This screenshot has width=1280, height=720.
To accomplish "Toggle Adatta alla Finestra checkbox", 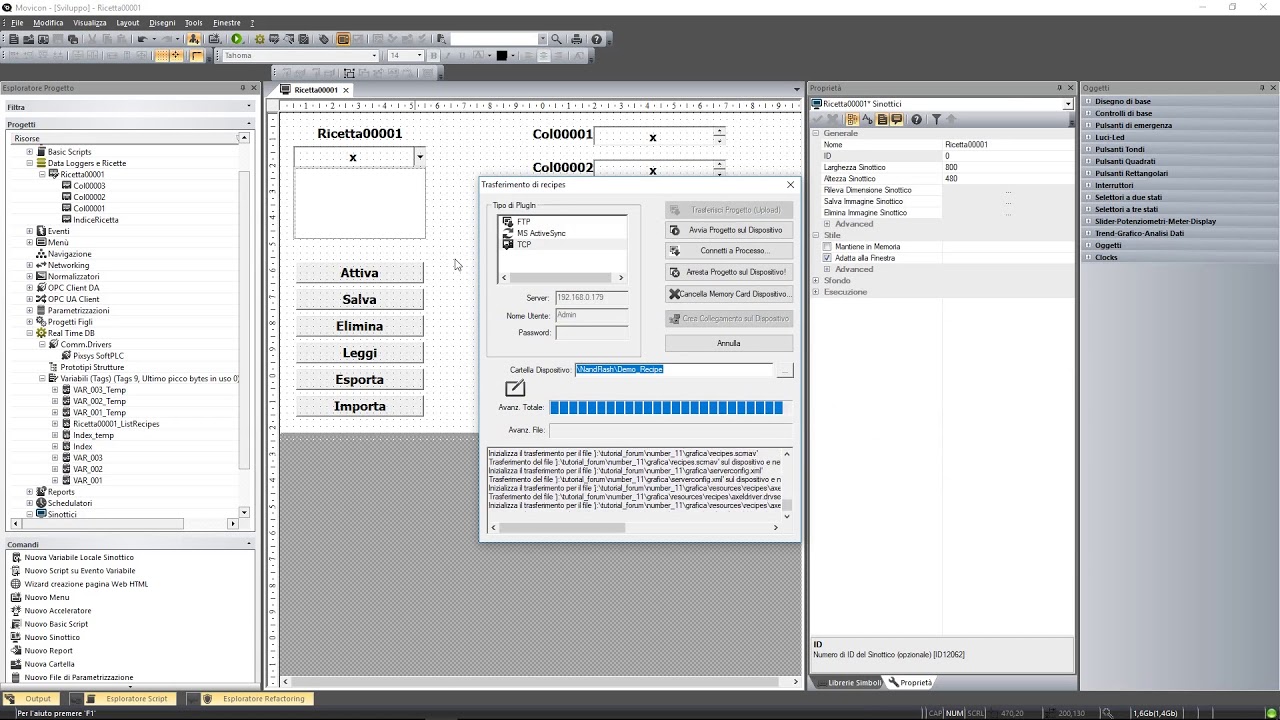I will (x=827, y=258).
